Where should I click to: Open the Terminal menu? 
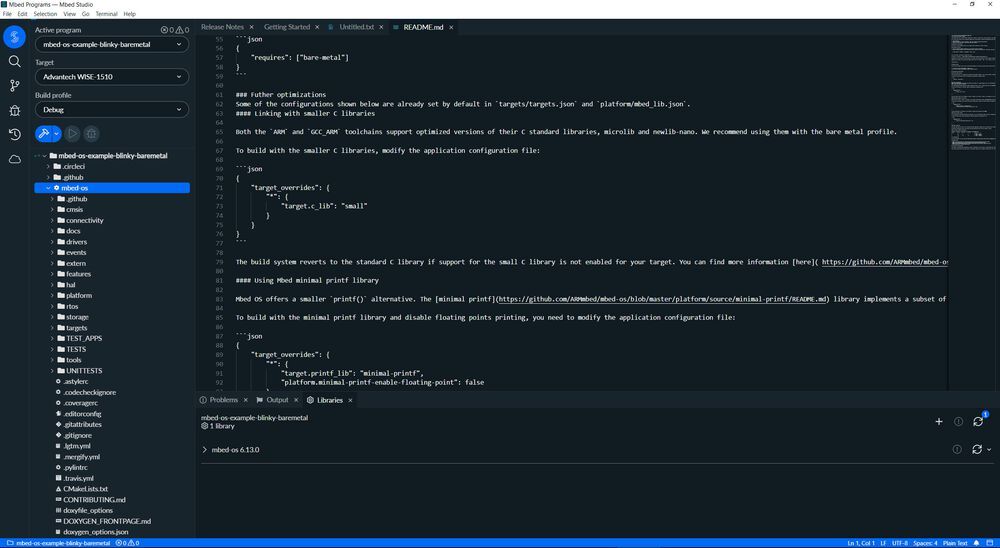107,13
